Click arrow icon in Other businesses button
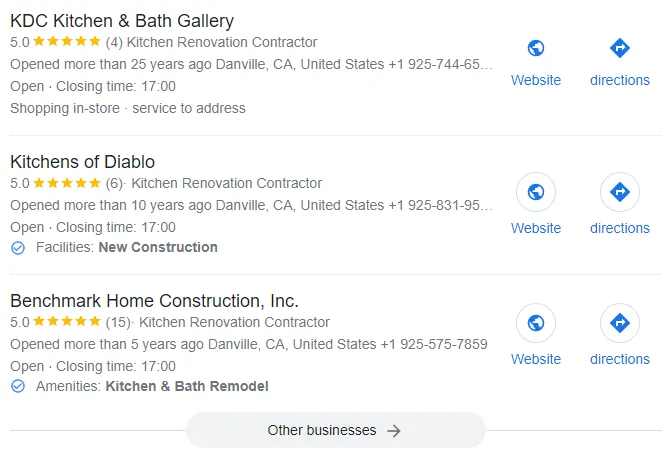This screenshot has width=666, height=456. click(394, 431)
